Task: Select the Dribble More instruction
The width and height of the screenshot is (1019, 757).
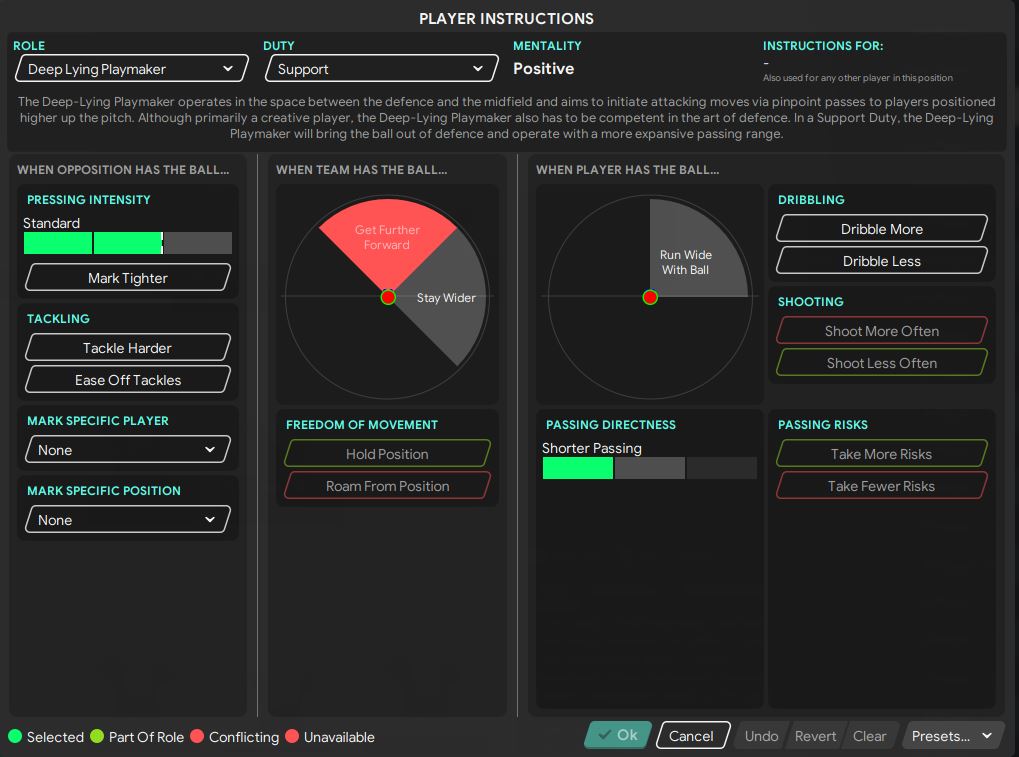Action: (x=881, y=229)
